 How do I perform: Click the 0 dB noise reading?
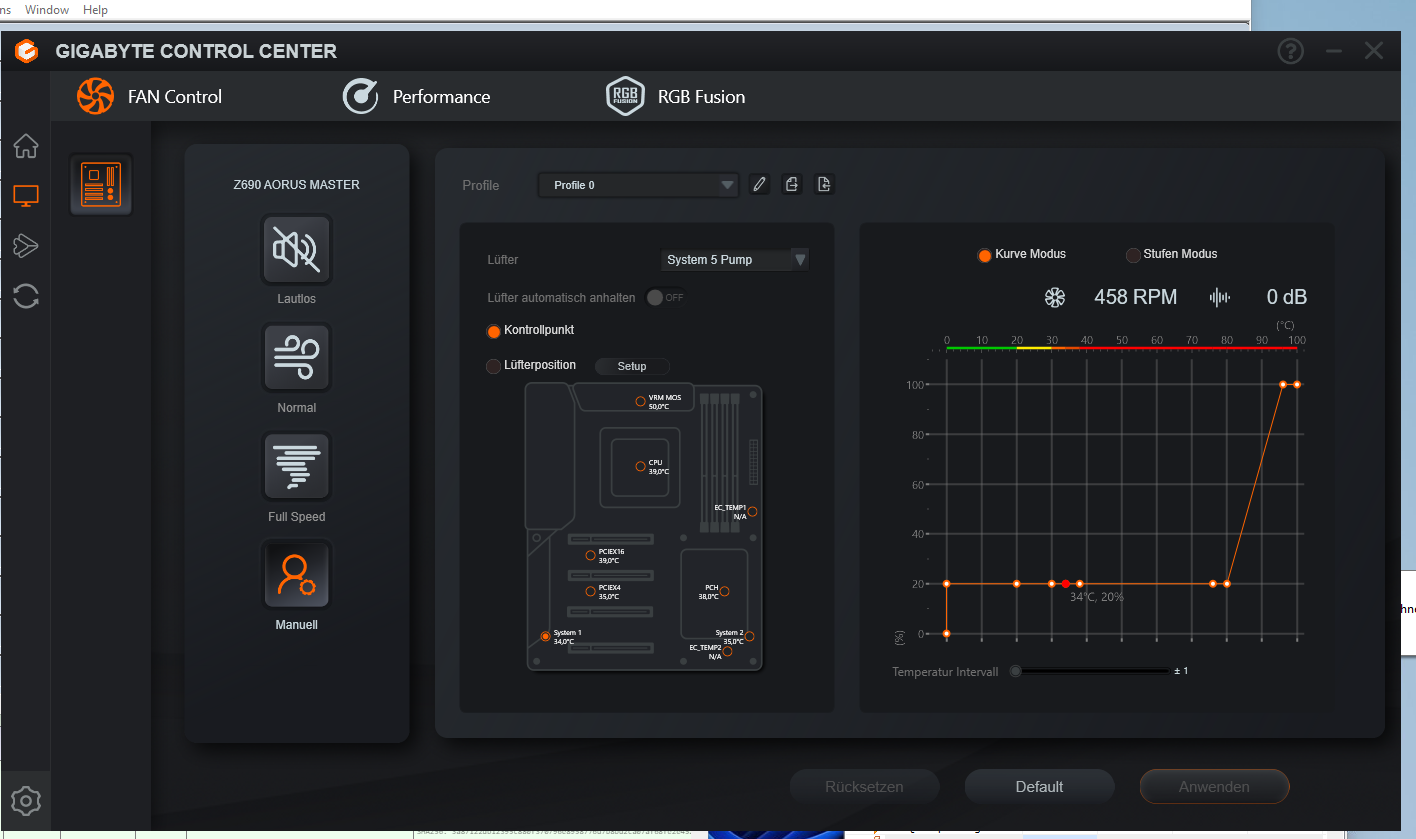pos(1286,297)
